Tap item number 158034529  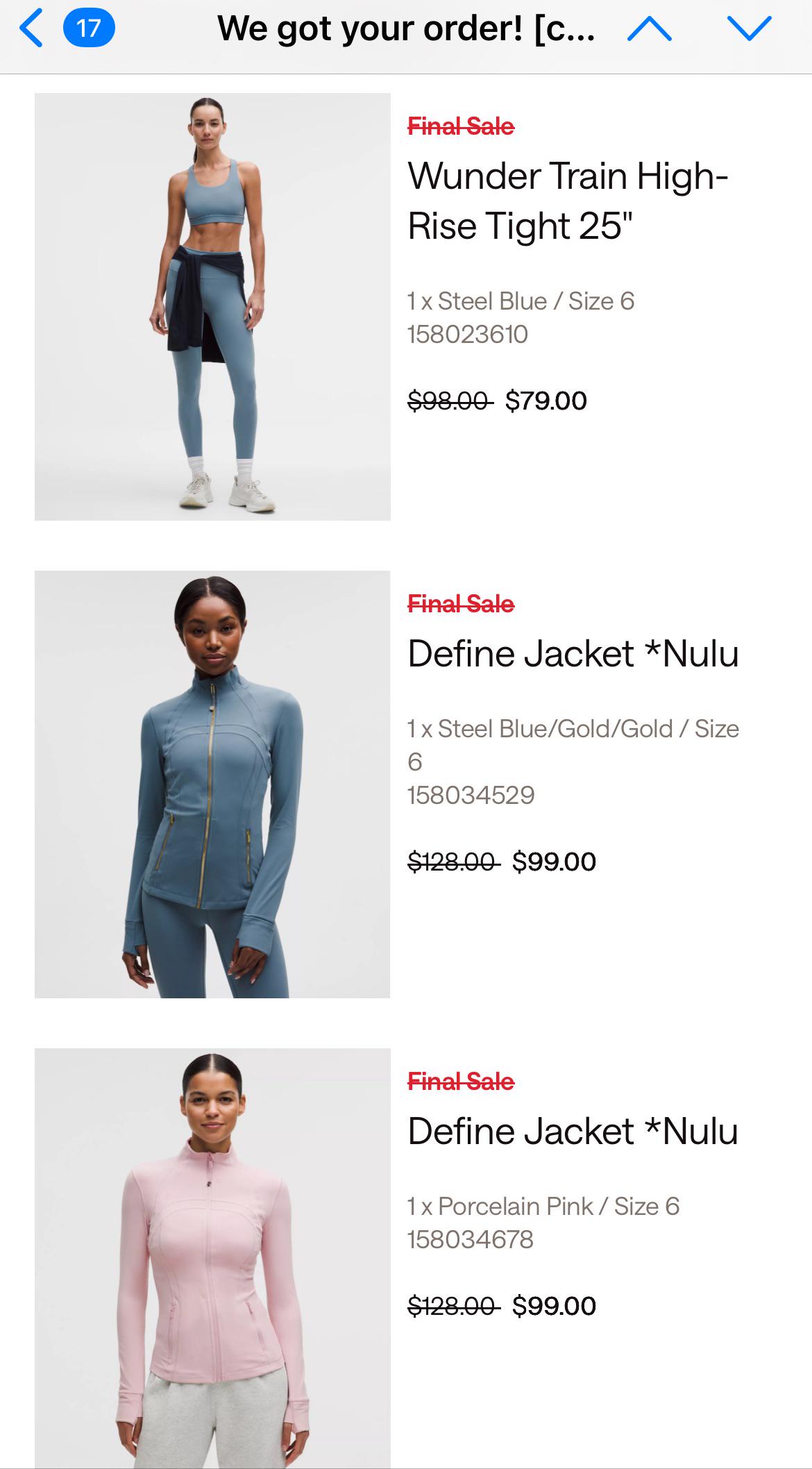click(471, 796)
